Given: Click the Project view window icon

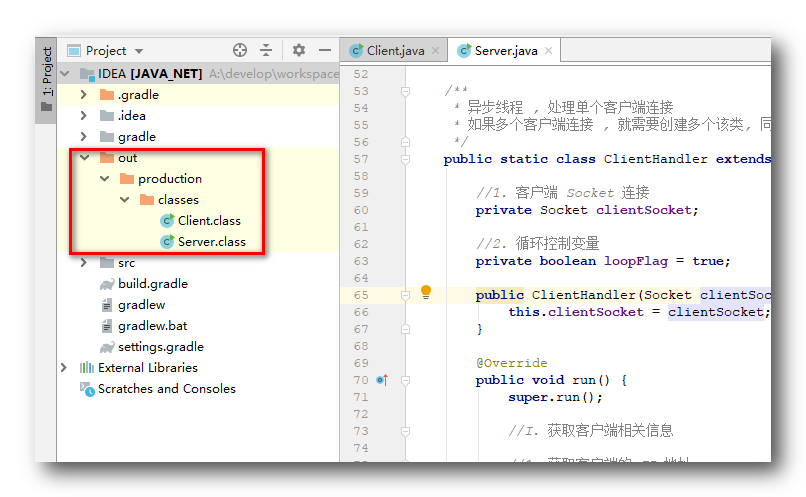Looking at the screenshot, I should click(x=74, y=50).
